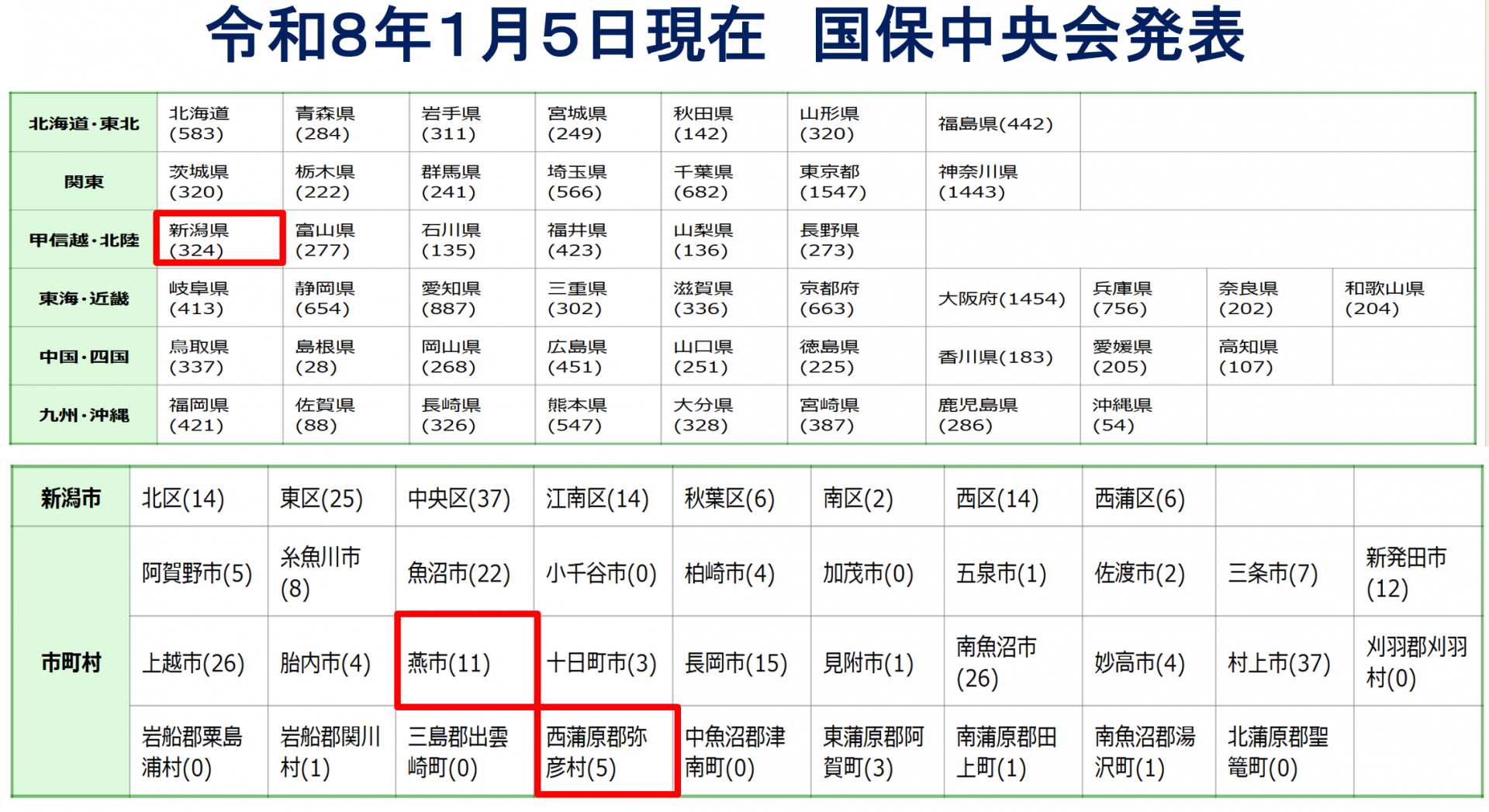Screen dimensions: 1489x812
Task: Select the 燕市(11) highlighted cell
Action: [466, 662]
